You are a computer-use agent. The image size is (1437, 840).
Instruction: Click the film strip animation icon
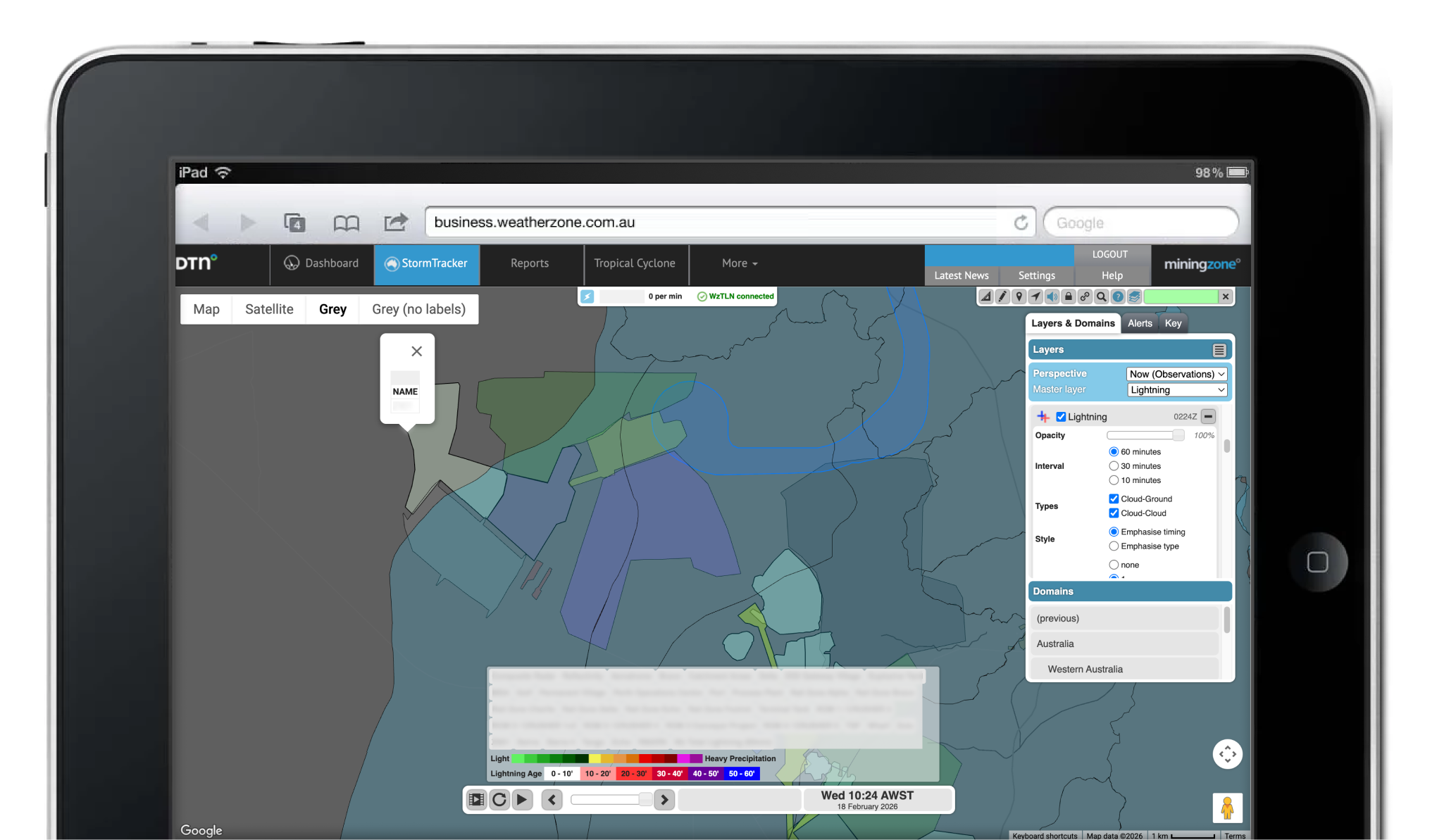(477, 800)
